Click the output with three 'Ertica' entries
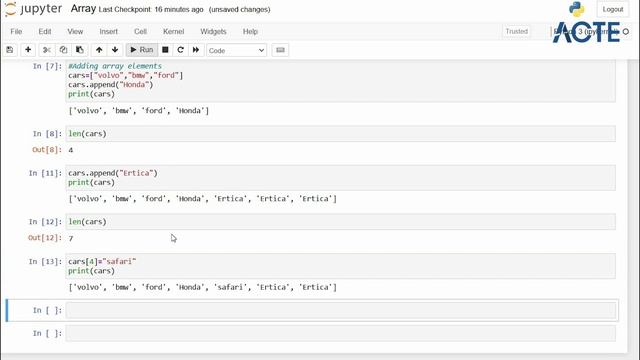Screen dimensions: 640x360 202,199
